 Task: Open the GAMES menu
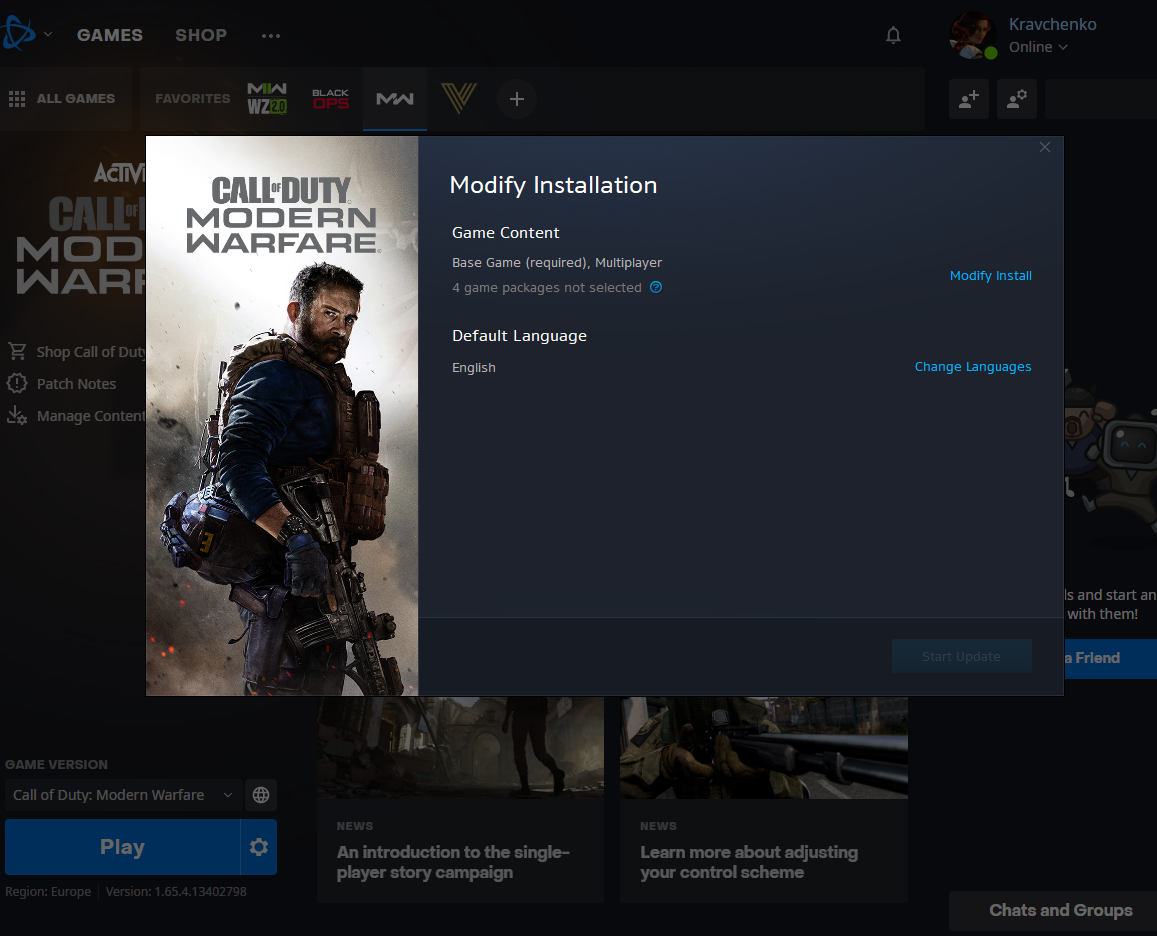[x=110, y=35]
